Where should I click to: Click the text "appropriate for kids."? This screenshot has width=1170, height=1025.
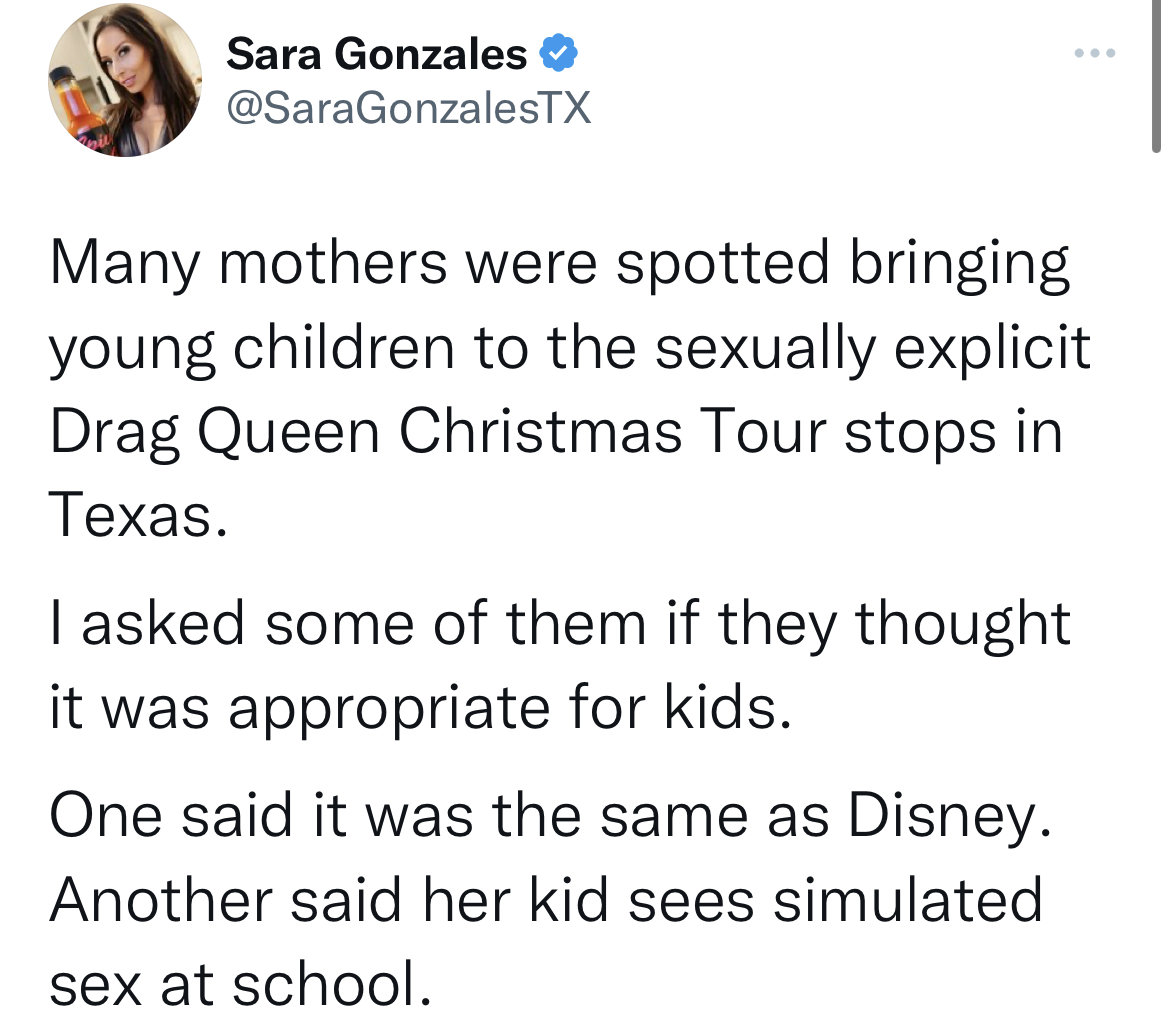coord(510,707)
